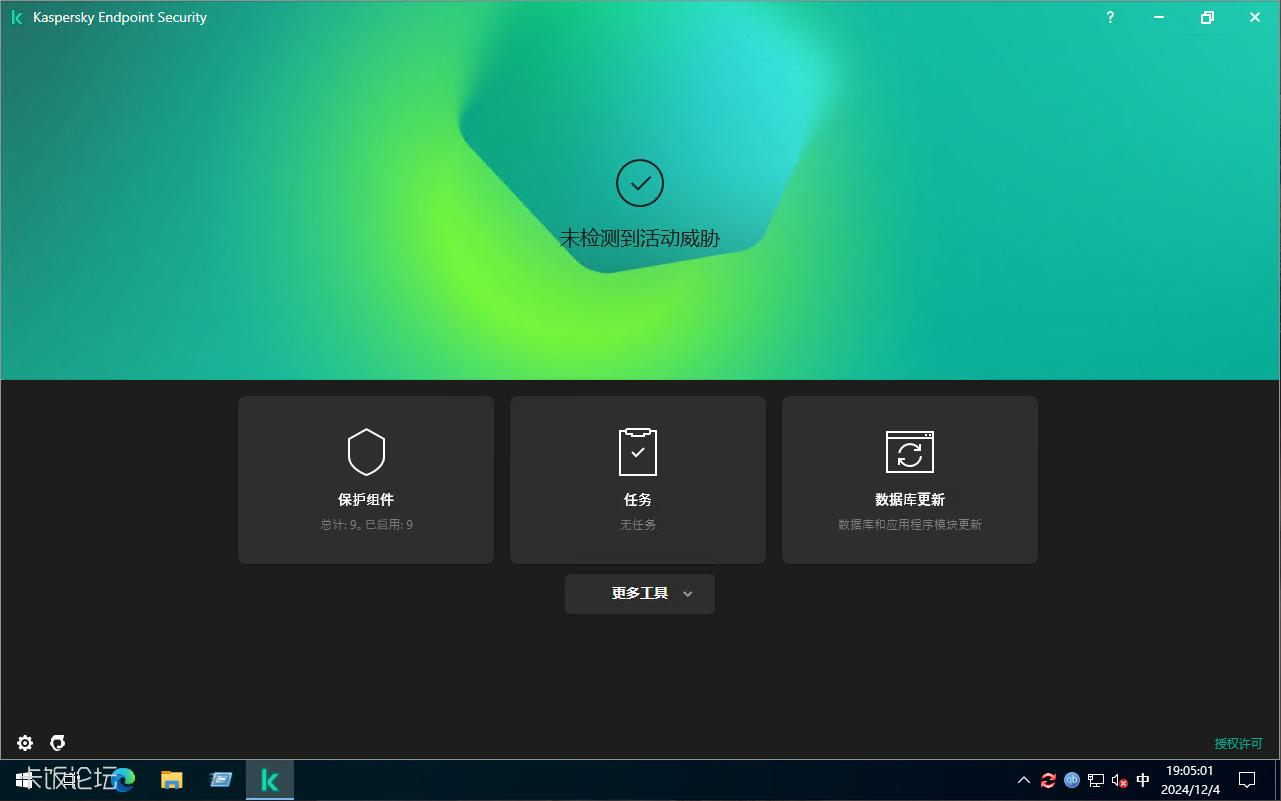Click the database update refresh icon
The image size is (1281, 801).
point(910,452)
